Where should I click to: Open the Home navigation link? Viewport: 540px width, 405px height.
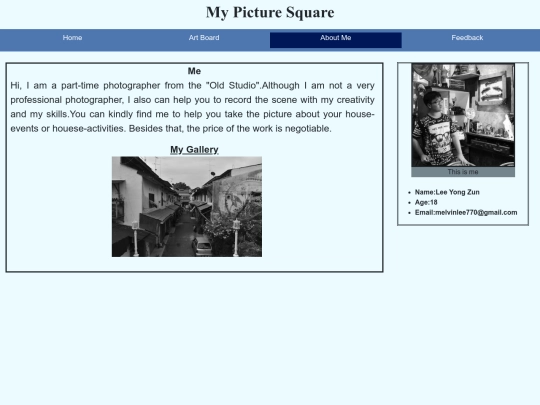click(72, 38)
